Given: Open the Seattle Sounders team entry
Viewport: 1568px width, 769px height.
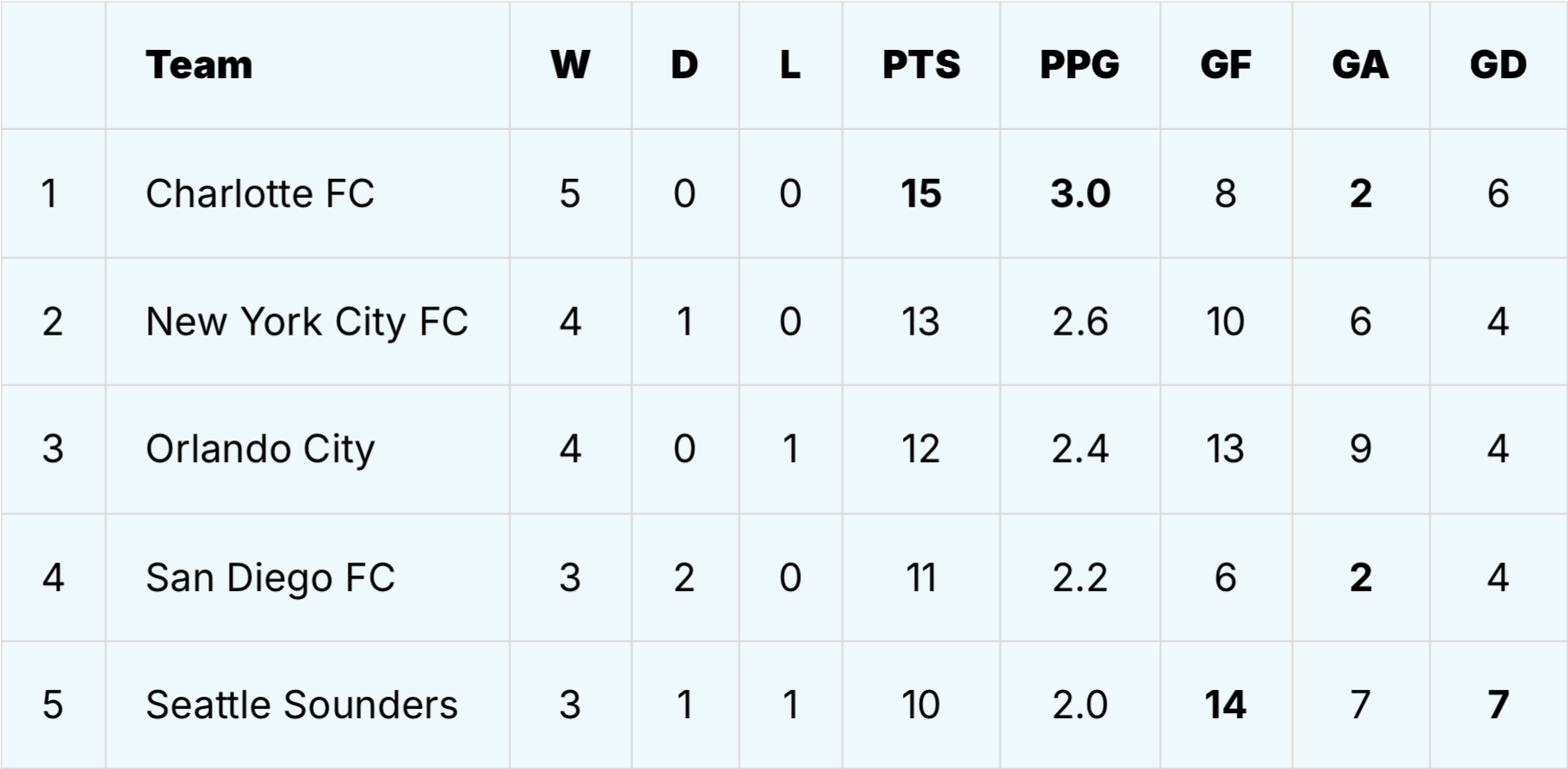Looking at the screenshot, I should click(302, 705).
